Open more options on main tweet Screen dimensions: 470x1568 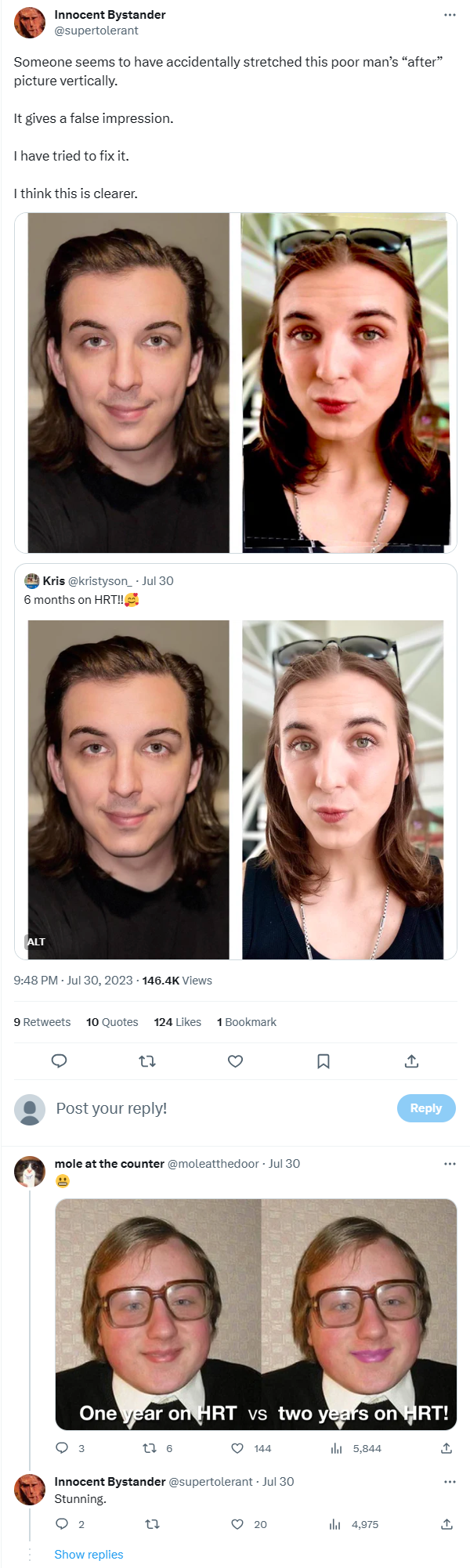450,15
